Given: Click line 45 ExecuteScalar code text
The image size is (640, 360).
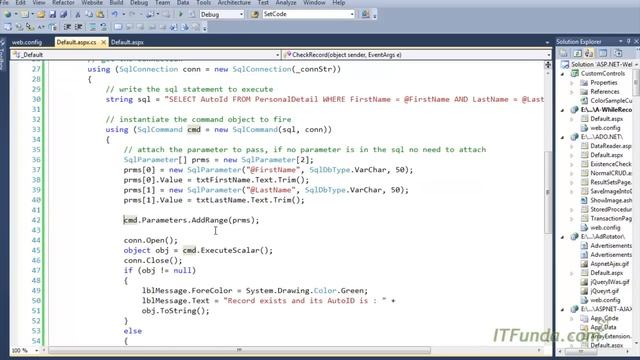Looking at the screenshot, I should click(x=198, y=250).
